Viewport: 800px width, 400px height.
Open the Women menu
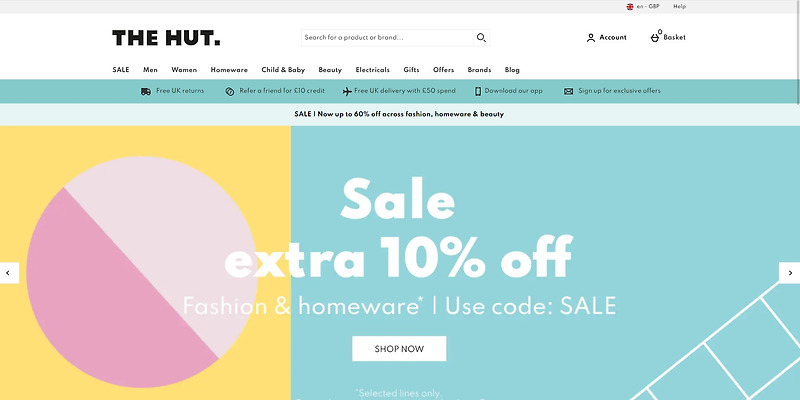184,70
